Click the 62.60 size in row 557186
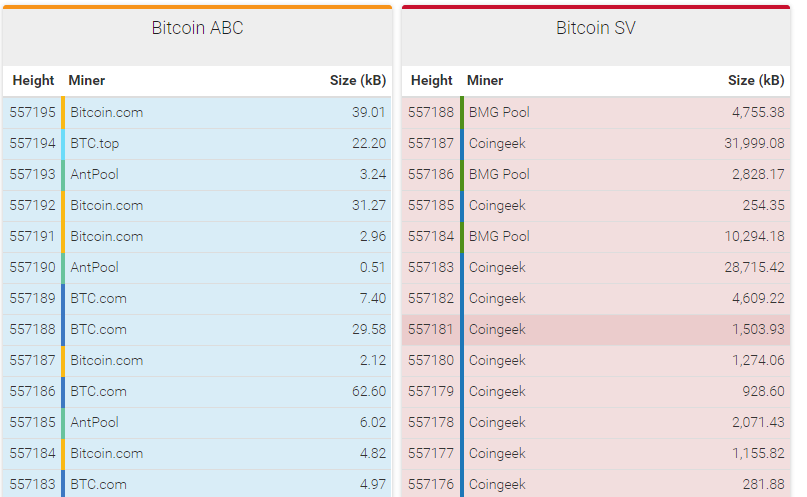The image size is (807, 497). [369, 392]
